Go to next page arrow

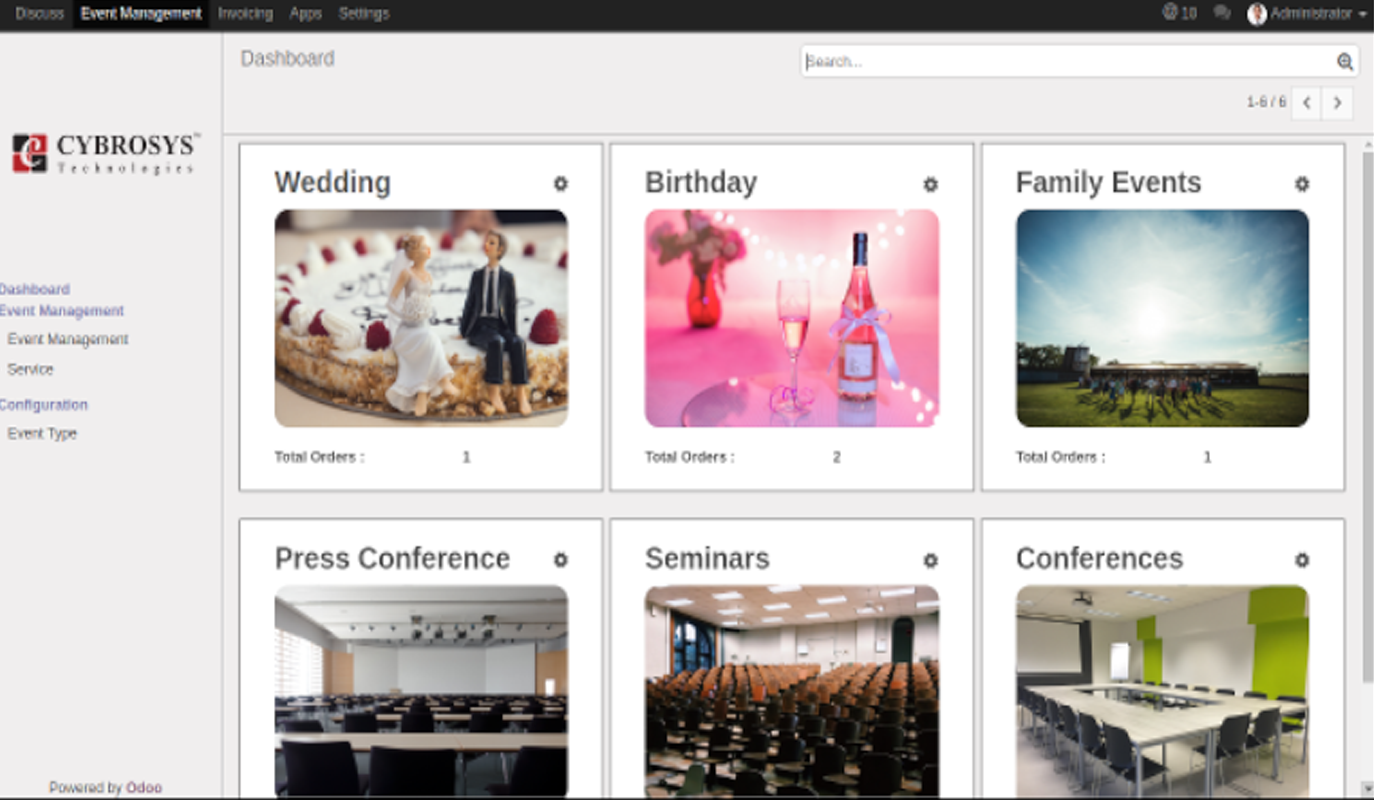1337,103
